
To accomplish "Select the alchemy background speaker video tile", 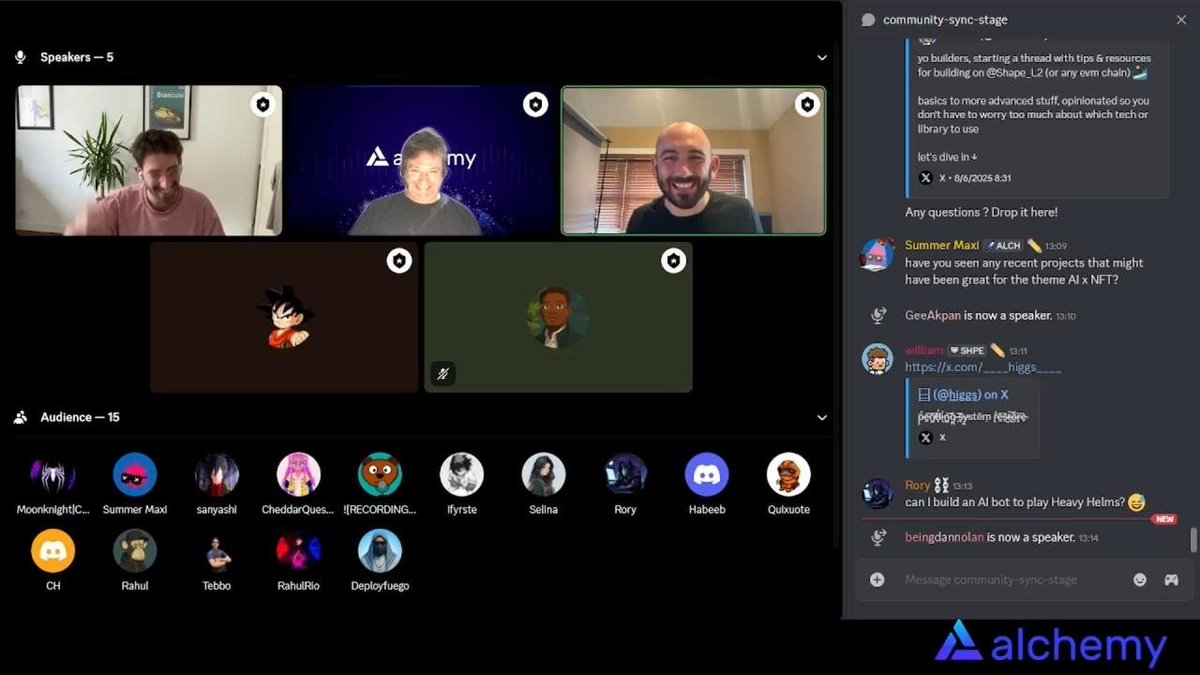I will pyautogui.click(x=421, y=161).
